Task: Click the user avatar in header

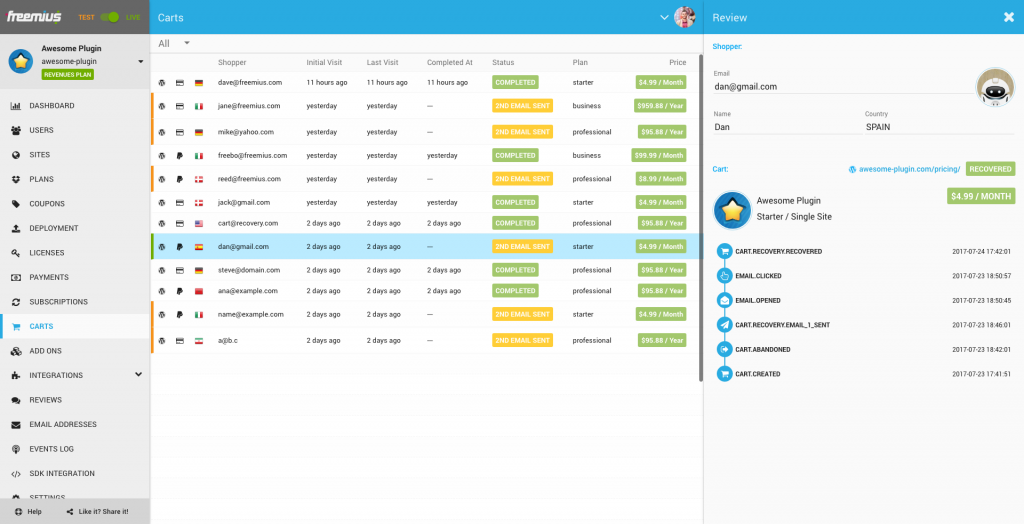Action: [684, 17]
